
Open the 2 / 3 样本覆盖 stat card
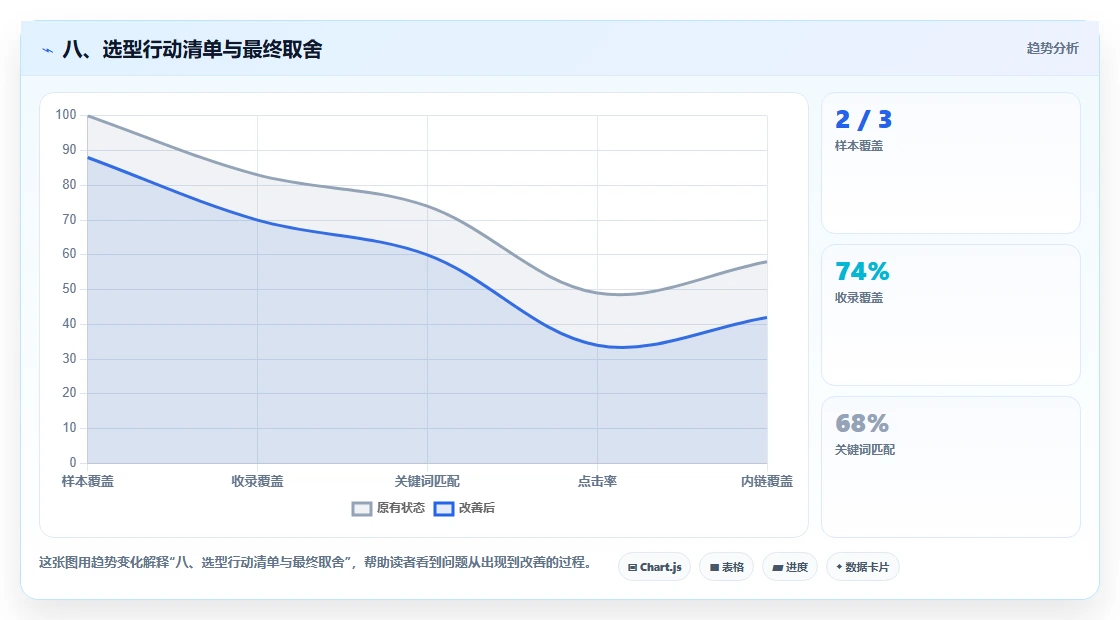pyautogui.click(x=951, y=163)
